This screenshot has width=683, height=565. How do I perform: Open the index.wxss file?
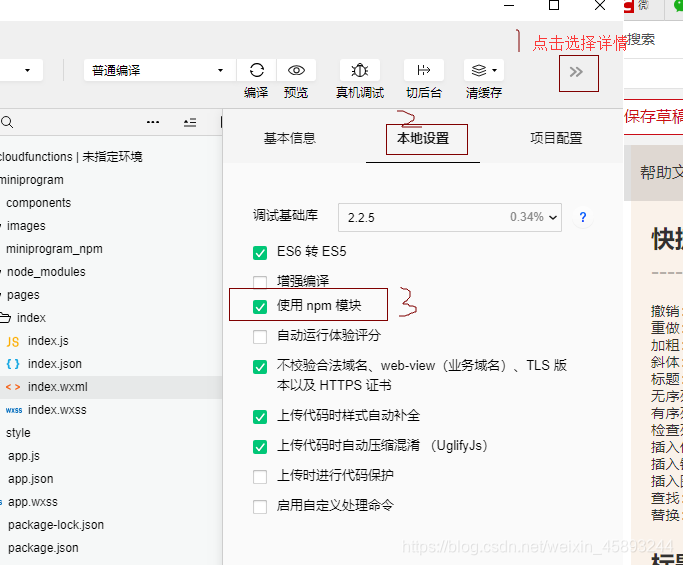click(57, 410)
